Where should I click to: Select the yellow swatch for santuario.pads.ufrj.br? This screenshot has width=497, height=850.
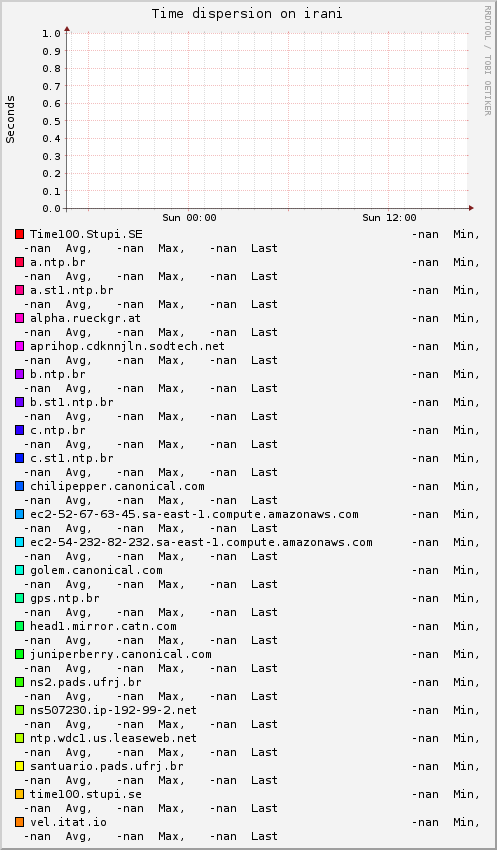click(20, 766)
